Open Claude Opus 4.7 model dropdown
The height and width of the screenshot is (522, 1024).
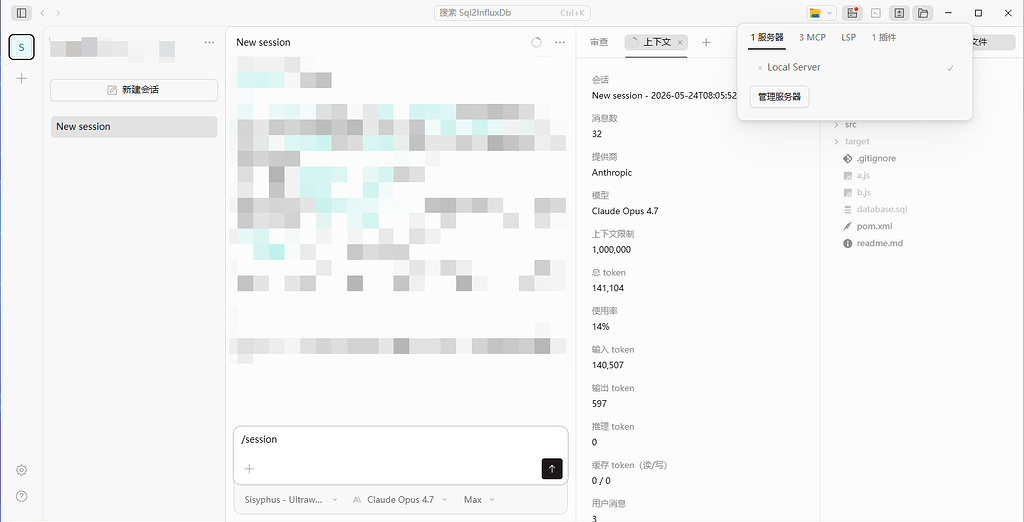coord(399,500)
